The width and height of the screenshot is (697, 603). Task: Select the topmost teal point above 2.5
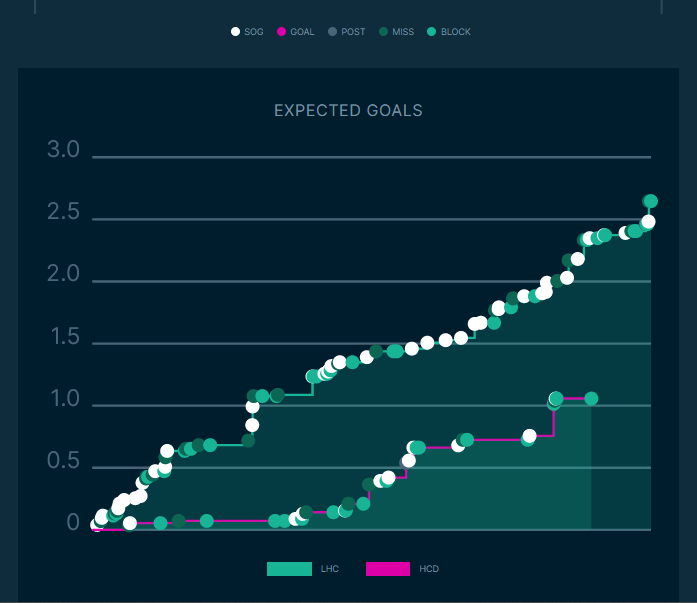pos(650,201)
